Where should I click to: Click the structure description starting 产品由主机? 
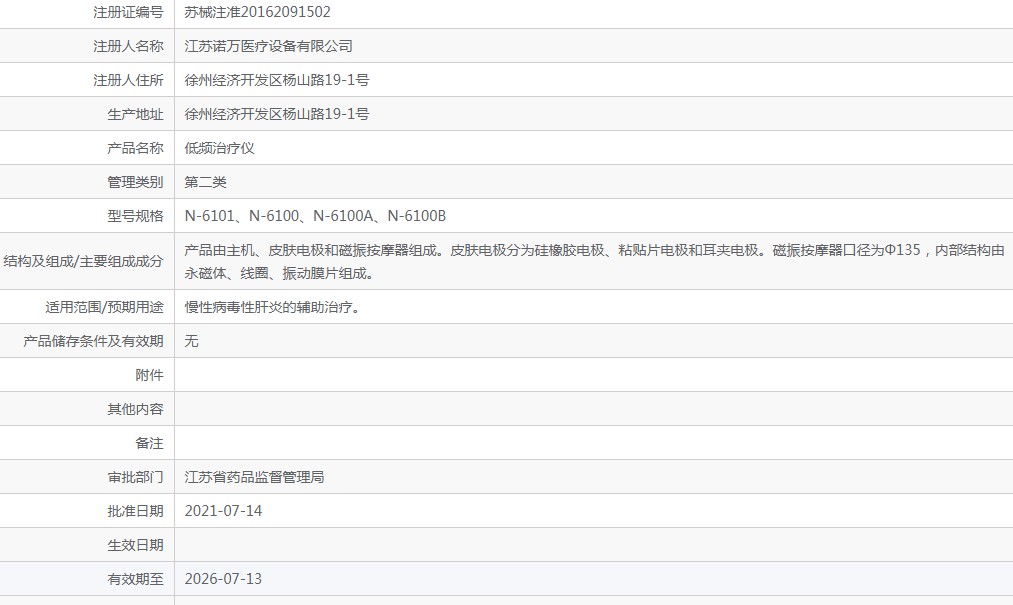pyautogui.click(x=594, y=262)
